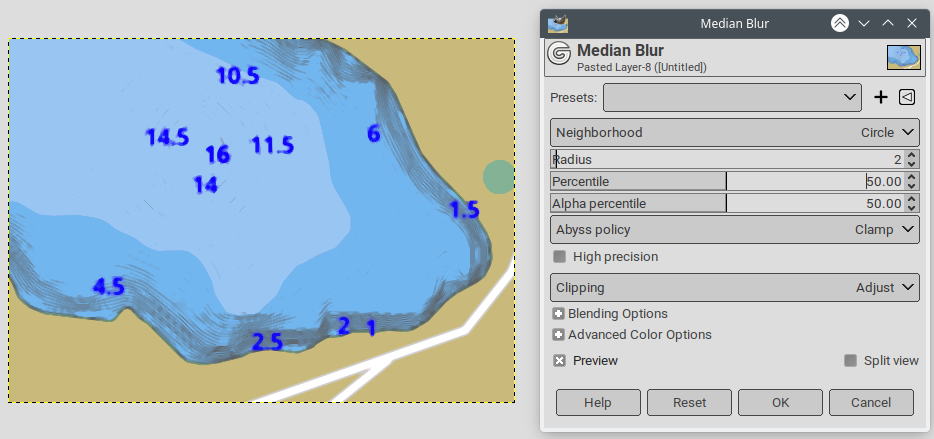Screen dimensions: 934x439
Task: Open the Neighborhood Circle dropdown
Action: point(734,132)
